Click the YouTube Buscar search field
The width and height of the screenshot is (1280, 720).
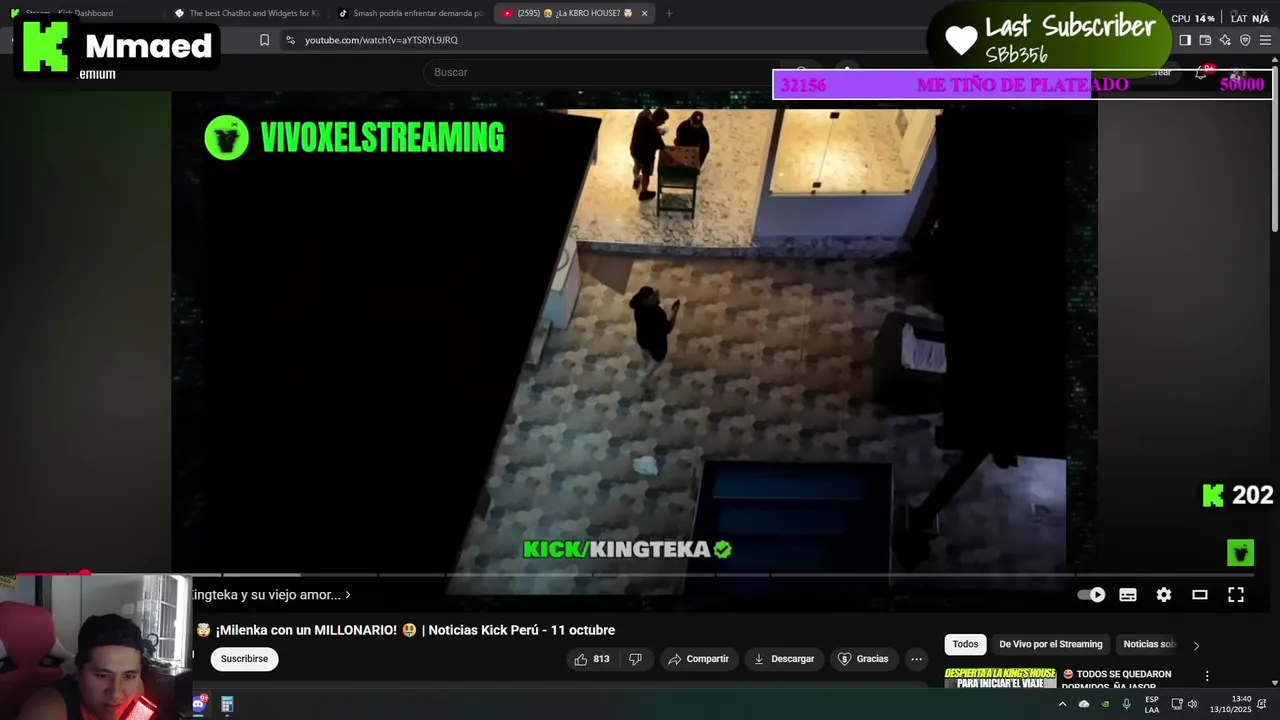pos(600,72)
